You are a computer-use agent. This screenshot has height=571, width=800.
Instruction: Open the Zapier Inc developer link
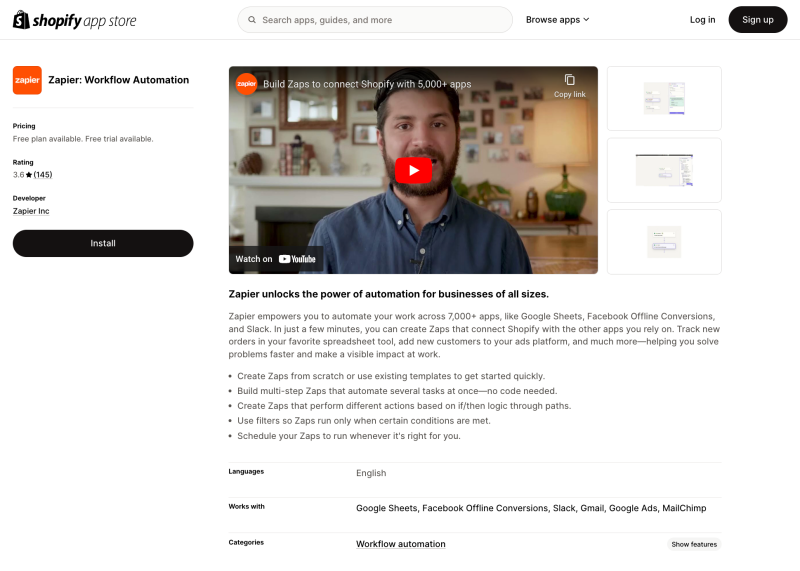click(31, 211)
